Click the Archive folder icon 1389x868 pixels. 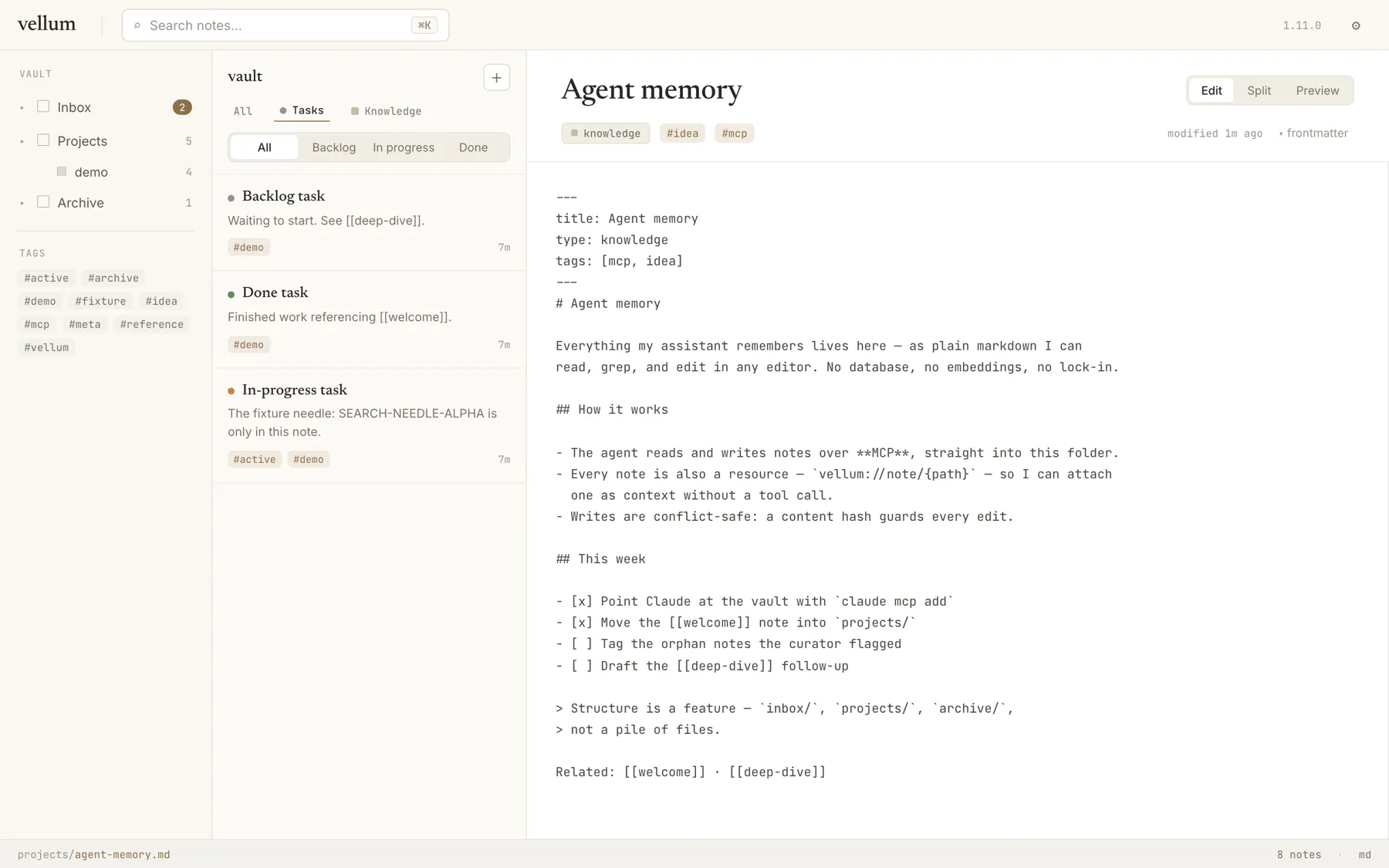(x=43, y=202)
